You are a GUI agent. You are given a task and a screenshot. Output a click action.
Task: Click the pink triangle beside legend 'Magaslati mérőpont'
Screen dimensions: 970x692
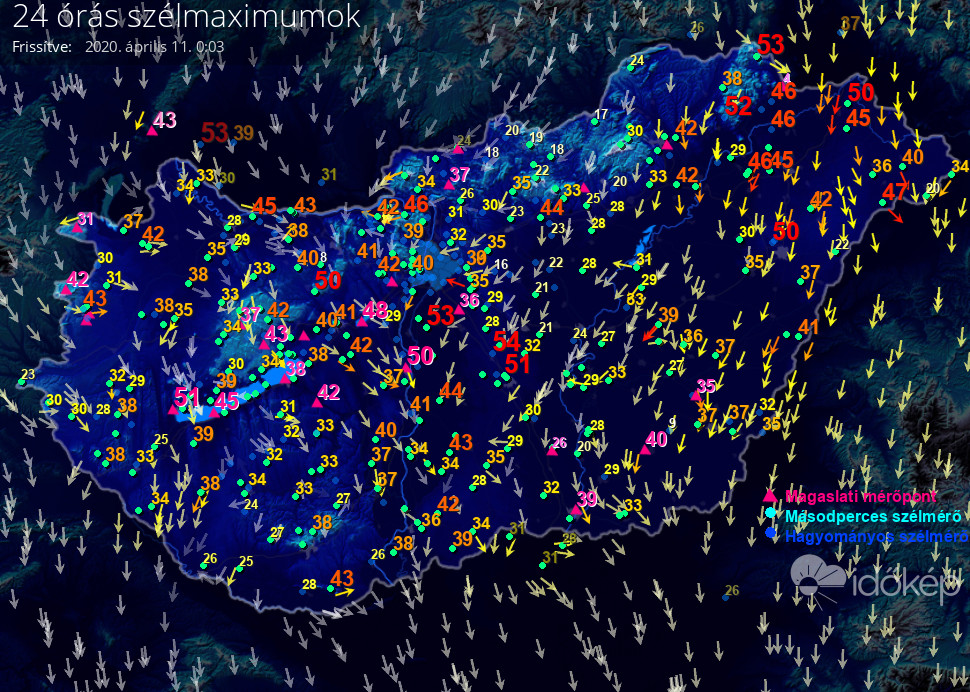770,495
